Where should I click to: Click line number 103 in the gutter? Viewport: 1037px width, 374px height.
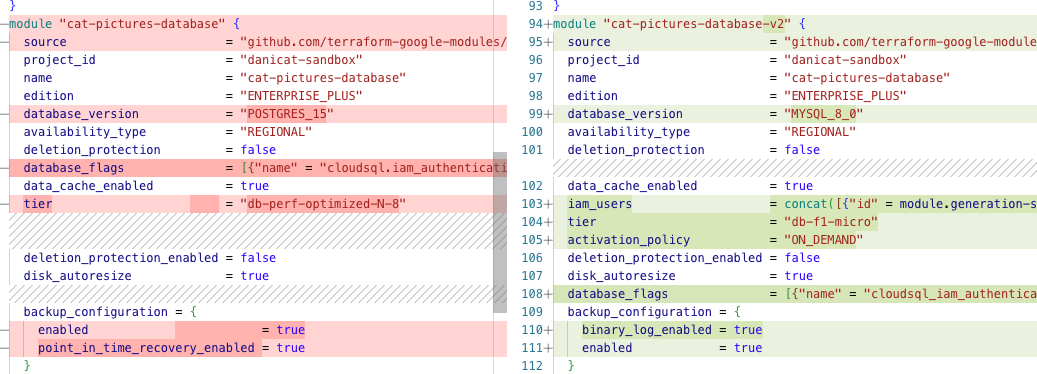click(532, 204)
